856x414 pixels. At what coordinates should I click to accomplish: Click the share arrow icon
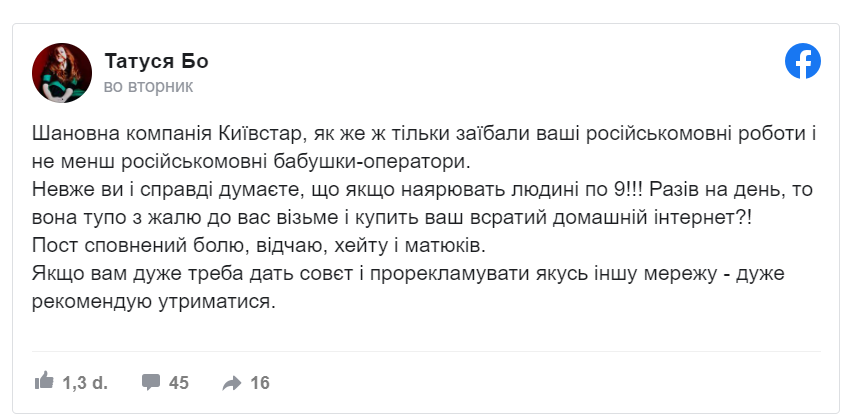pyautogui.click(x=232, y=383)
